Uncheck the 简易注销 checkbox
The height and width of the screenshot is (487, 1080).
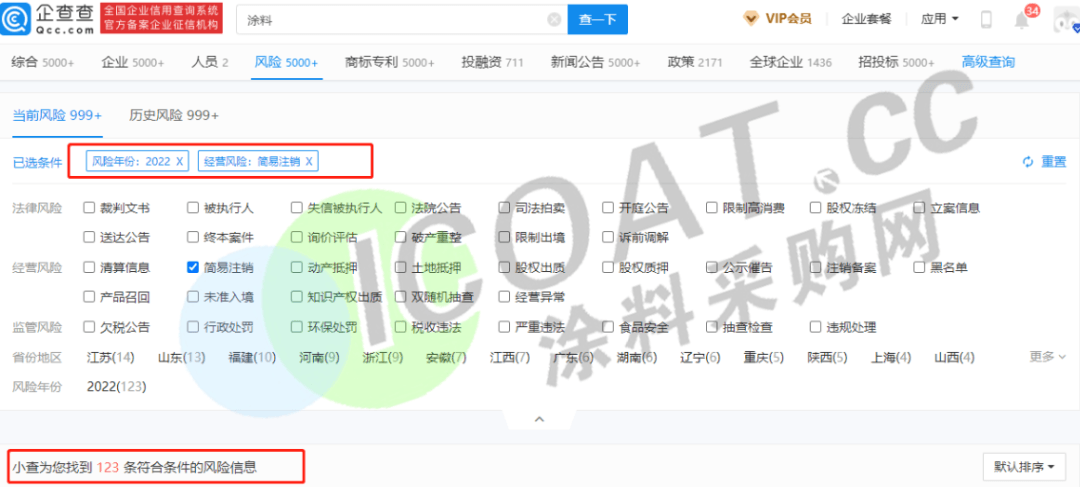[x=194, y=268]
